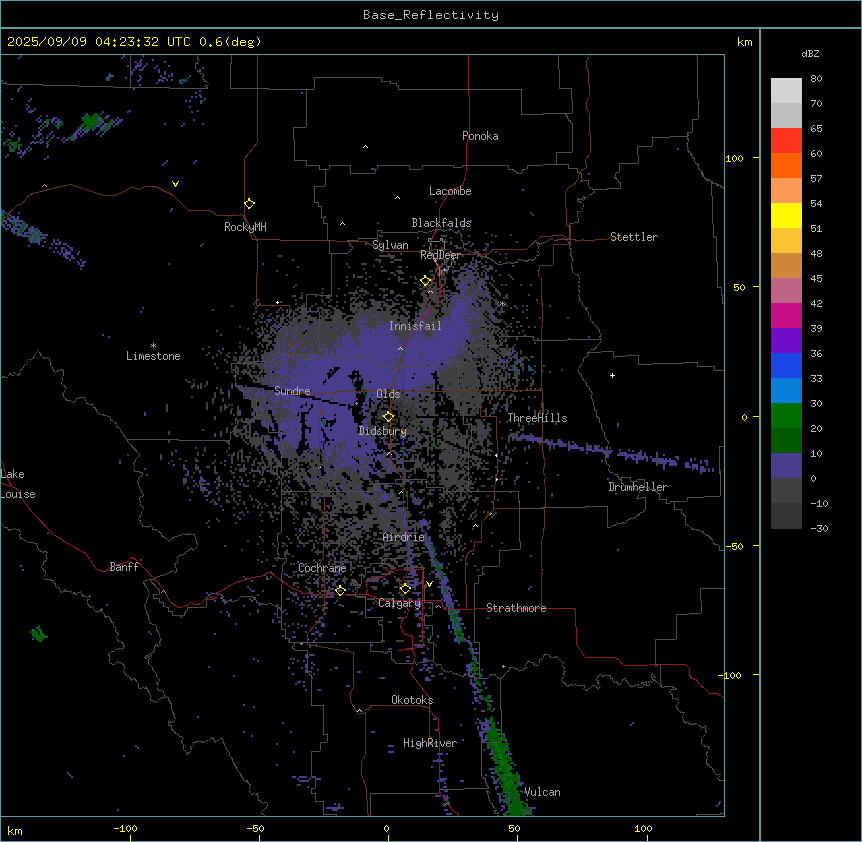Image resolution: width=862 pixels, height=842 pixels.
Task: Click the Drumheller label
Action: (638, 487)
